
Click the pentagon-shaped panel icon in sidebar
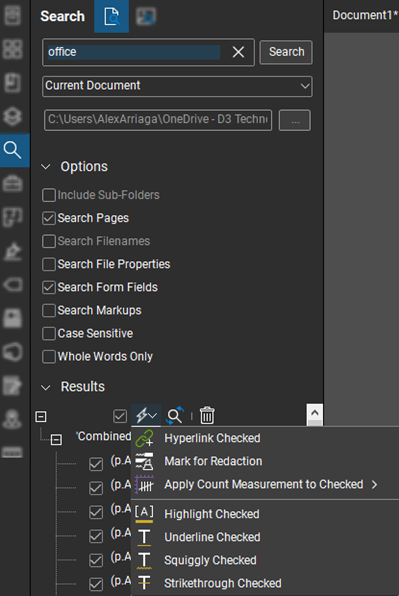point(13,352)
